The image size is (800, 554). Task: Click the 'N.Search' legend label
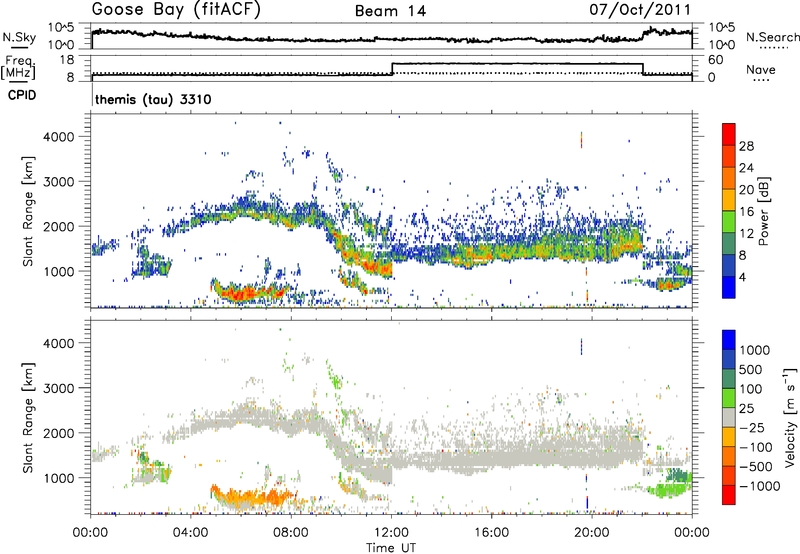[772, 37]
